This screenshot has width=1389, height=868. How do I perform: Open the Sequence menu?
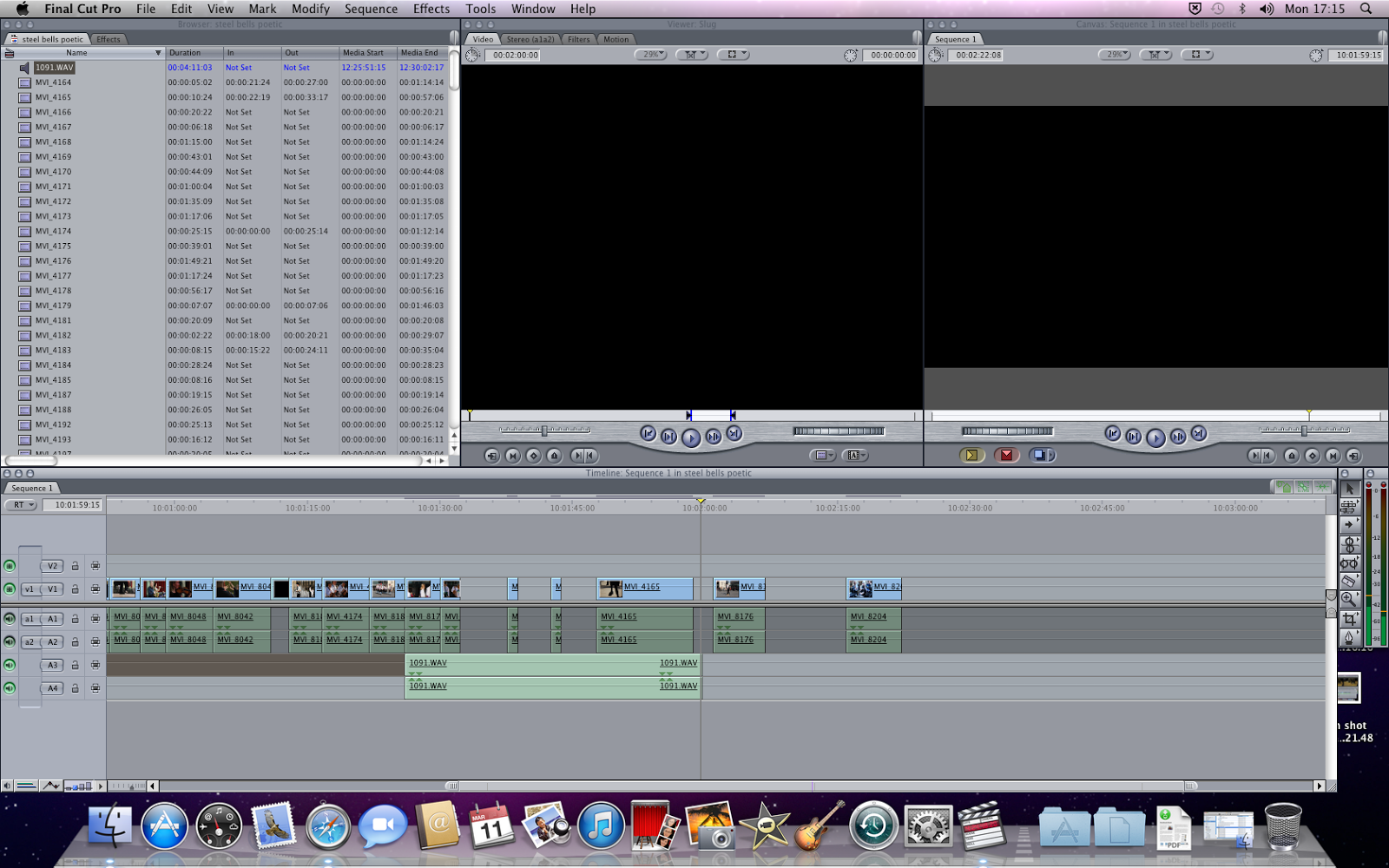(371, 9)
